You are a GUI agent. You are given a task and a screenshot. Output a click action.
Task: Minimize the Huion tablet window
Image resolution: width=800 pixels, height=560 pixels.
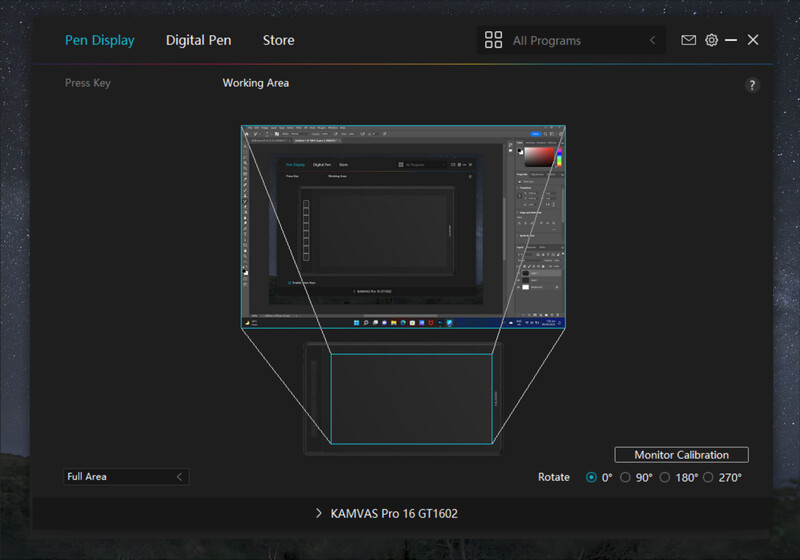click(x=731, y=40)
